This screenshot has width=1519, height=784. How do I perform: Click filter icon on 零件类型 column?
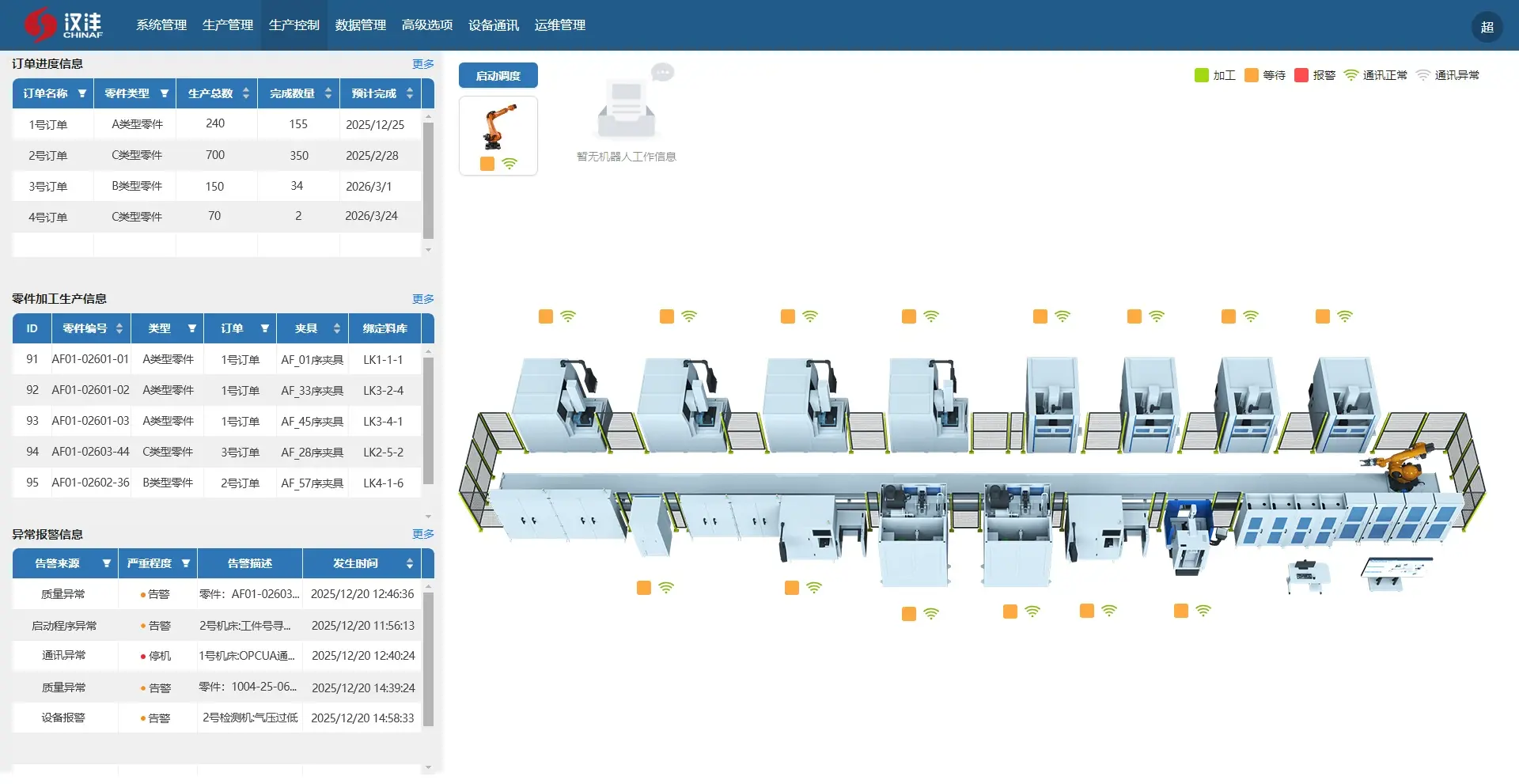165,93
